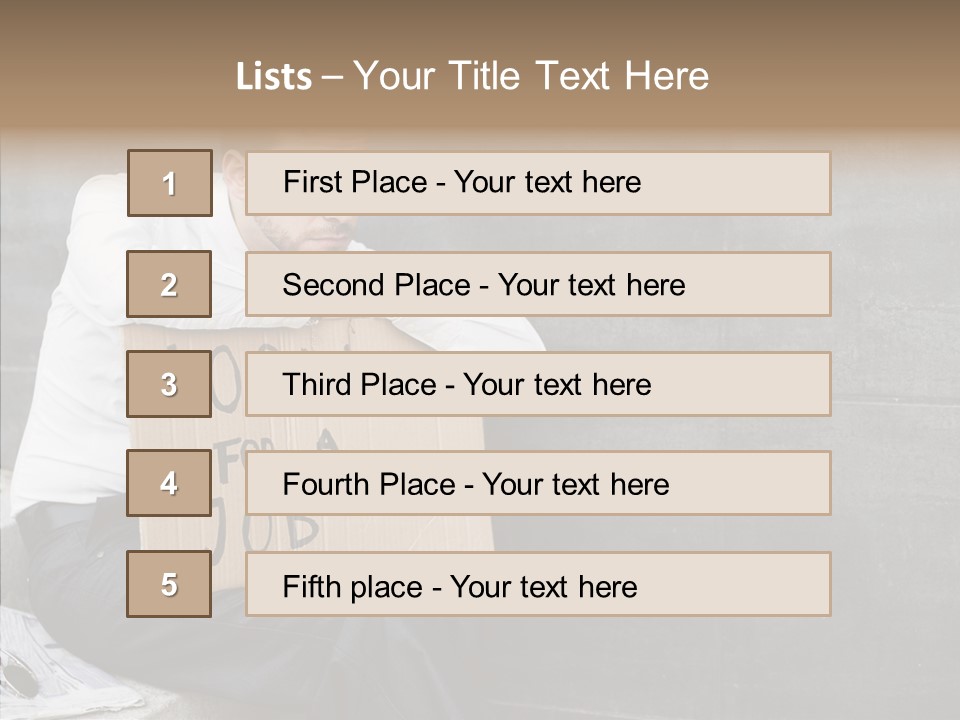Click the number 2 box
Screen dimensions: 960x720
169,284
